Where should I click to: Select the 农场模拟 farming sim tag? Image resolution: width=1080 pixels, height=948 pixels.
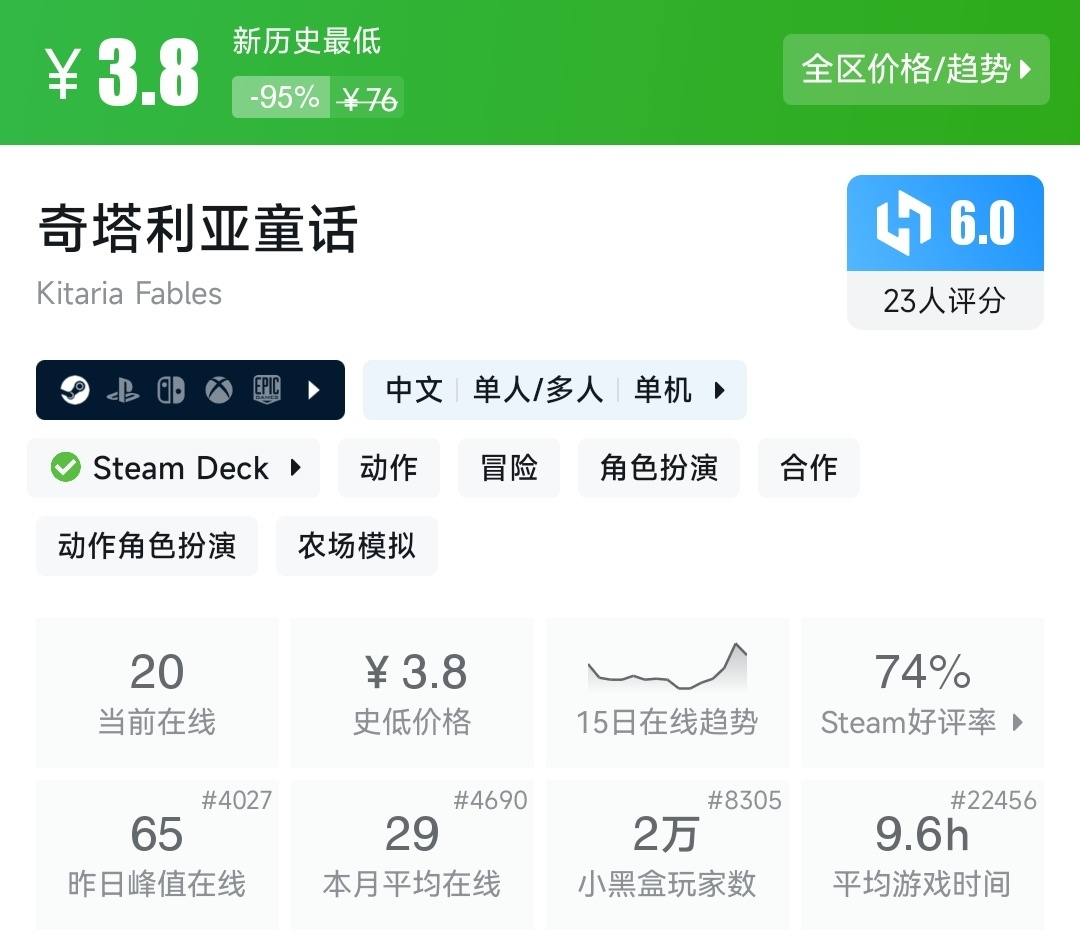357,546
